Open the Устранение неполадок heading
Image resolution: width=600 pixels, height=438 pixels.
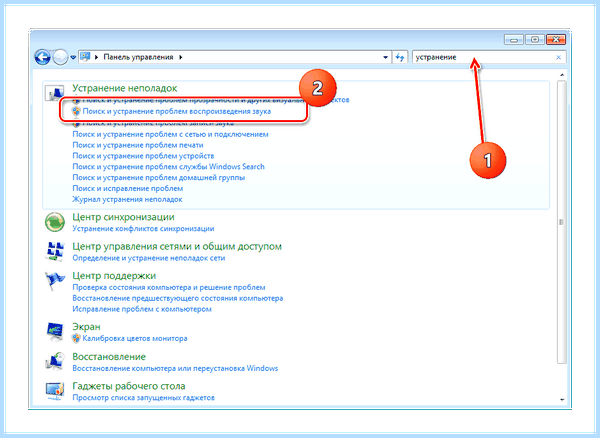click(x=125, y=88)
